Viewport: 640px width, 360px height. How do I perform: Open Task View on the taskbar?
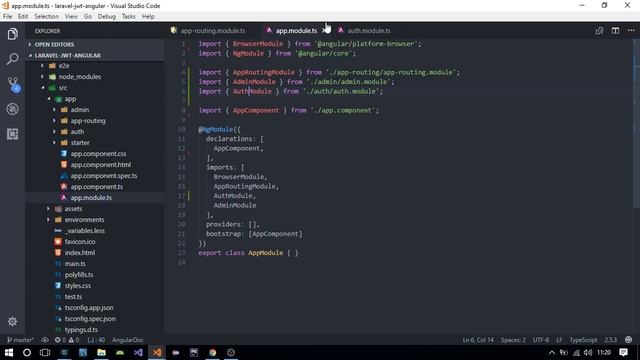pyautogui.click(x=45, y=352)
